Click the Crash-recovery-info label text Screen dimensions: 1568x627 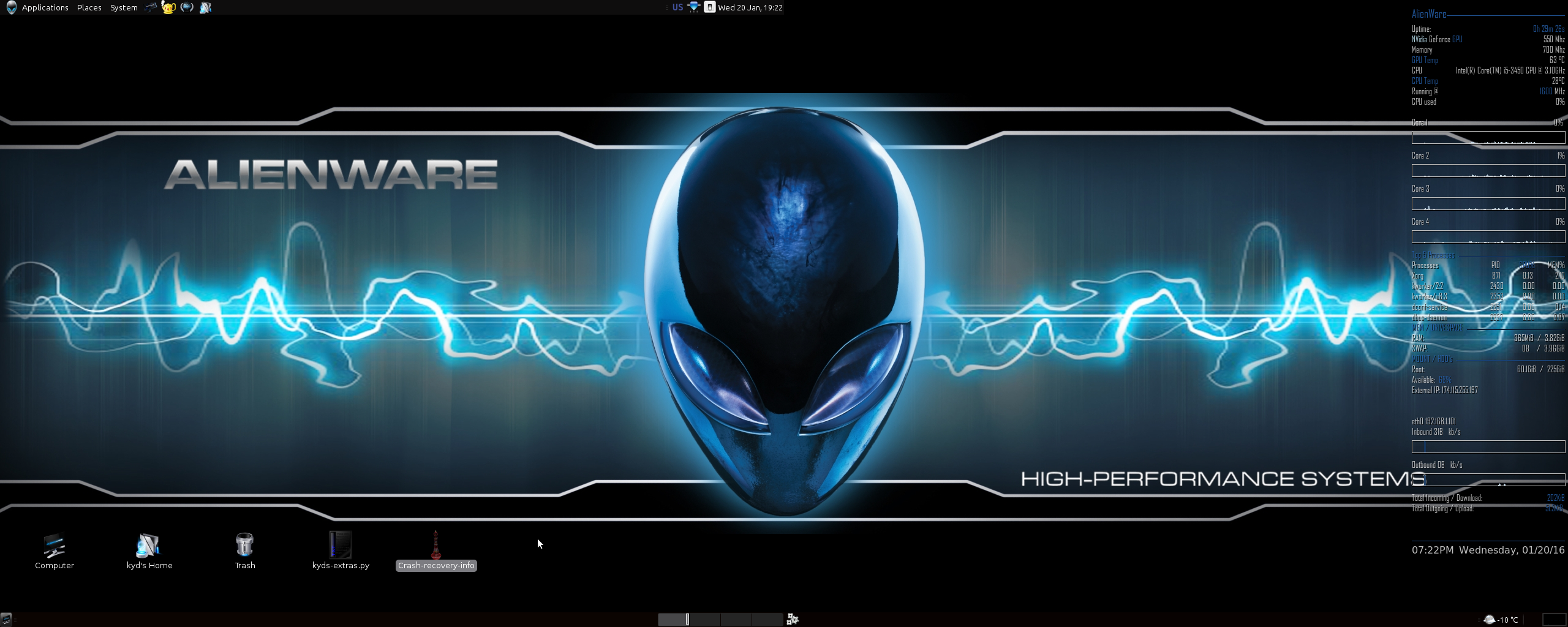(436, 565)
